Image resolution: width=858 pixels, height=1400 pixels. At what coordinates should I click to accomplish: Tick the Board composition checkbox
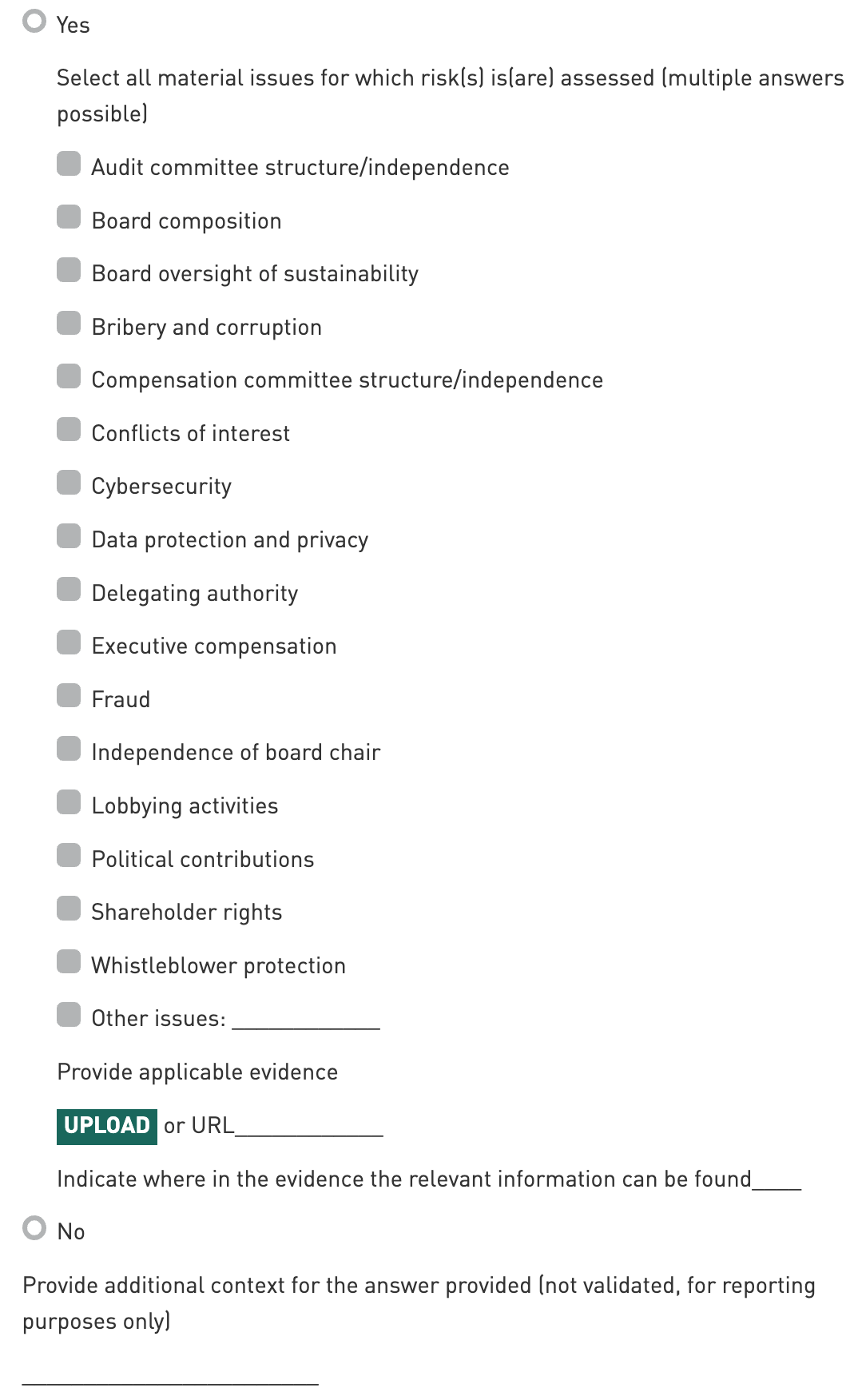coord(69,217)
